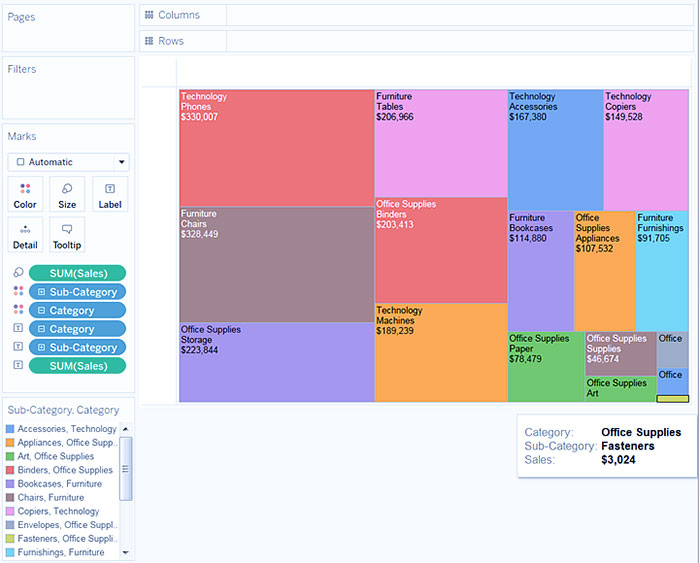Select the Technology Phones treemap tile

coord(277,148)
